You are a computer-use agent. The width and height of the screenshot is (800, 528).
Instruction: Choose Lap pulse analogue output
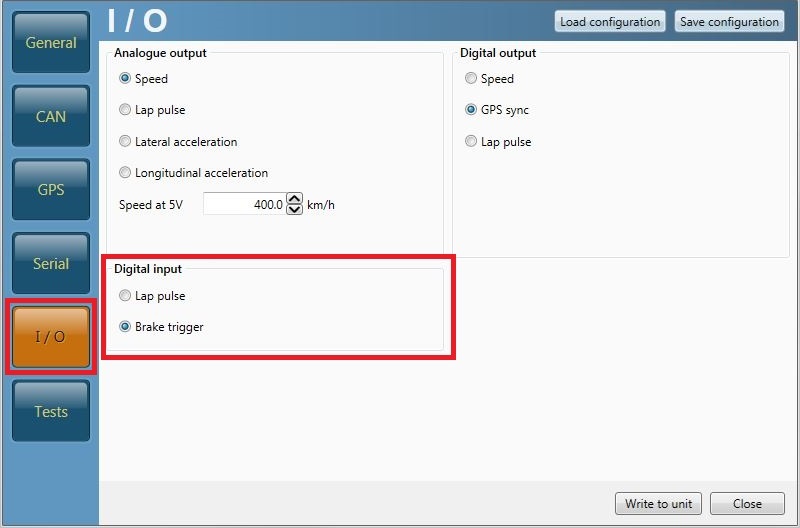[x=125, y=110]
